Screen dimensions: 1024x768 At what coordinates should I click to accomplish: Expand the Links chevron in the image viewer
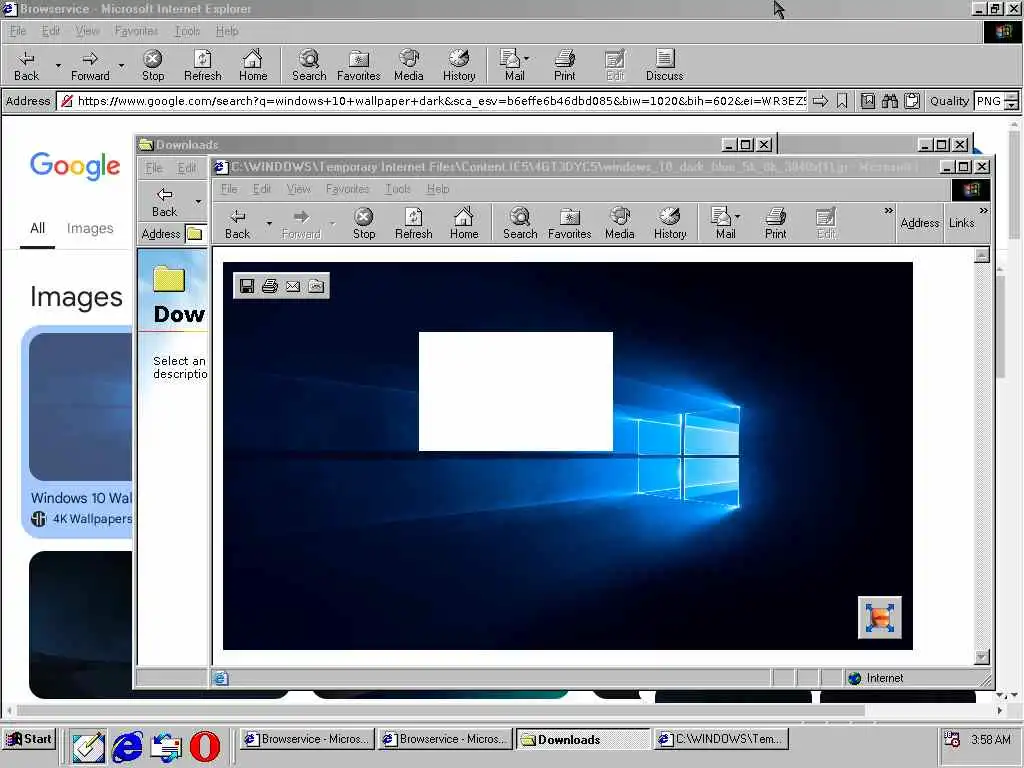click(x=984, y=210)
